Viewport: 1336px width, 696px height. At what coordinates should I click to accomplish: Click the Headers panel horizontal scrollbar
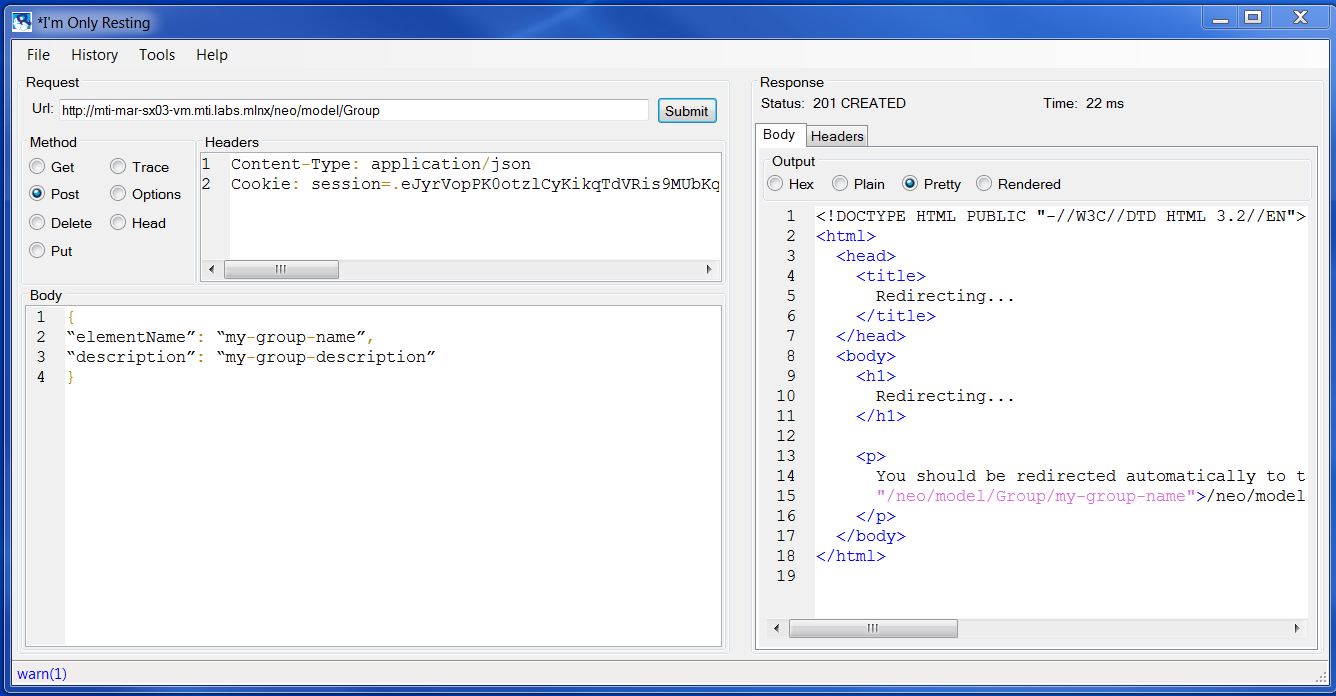282,269
